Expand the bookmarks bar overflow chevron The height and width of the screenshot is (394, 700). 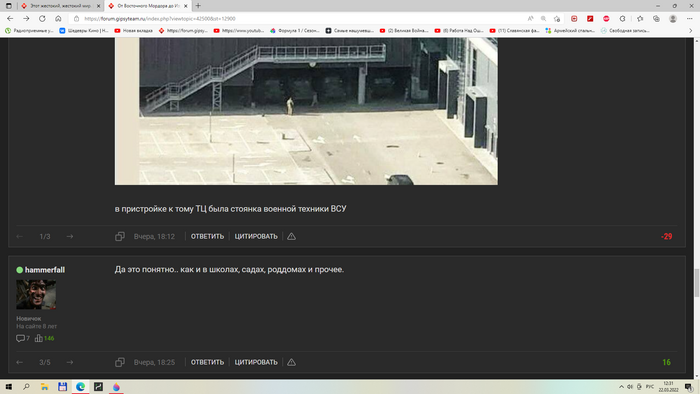pos(690,31)
